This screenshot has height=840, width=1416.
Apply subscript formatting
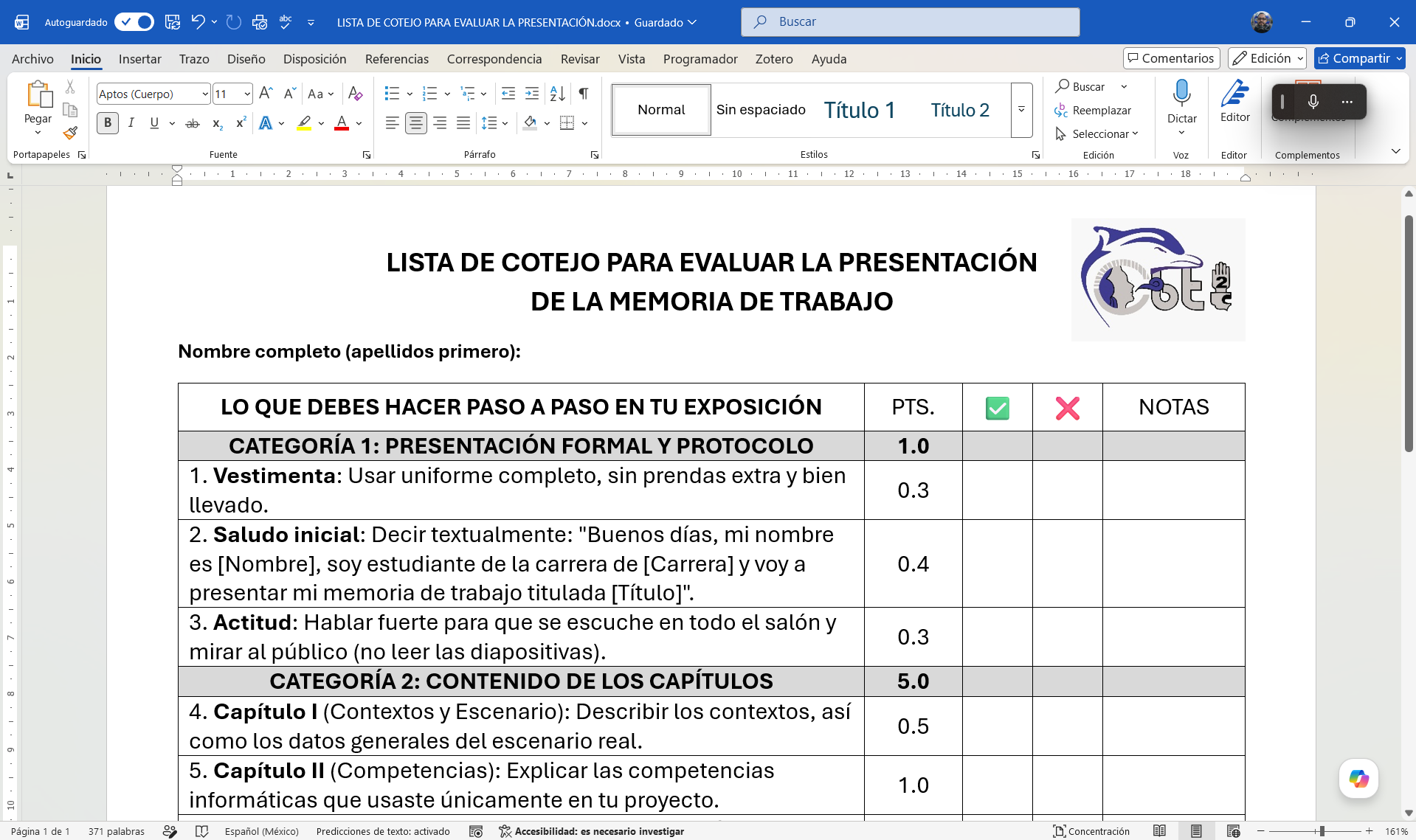217,123
